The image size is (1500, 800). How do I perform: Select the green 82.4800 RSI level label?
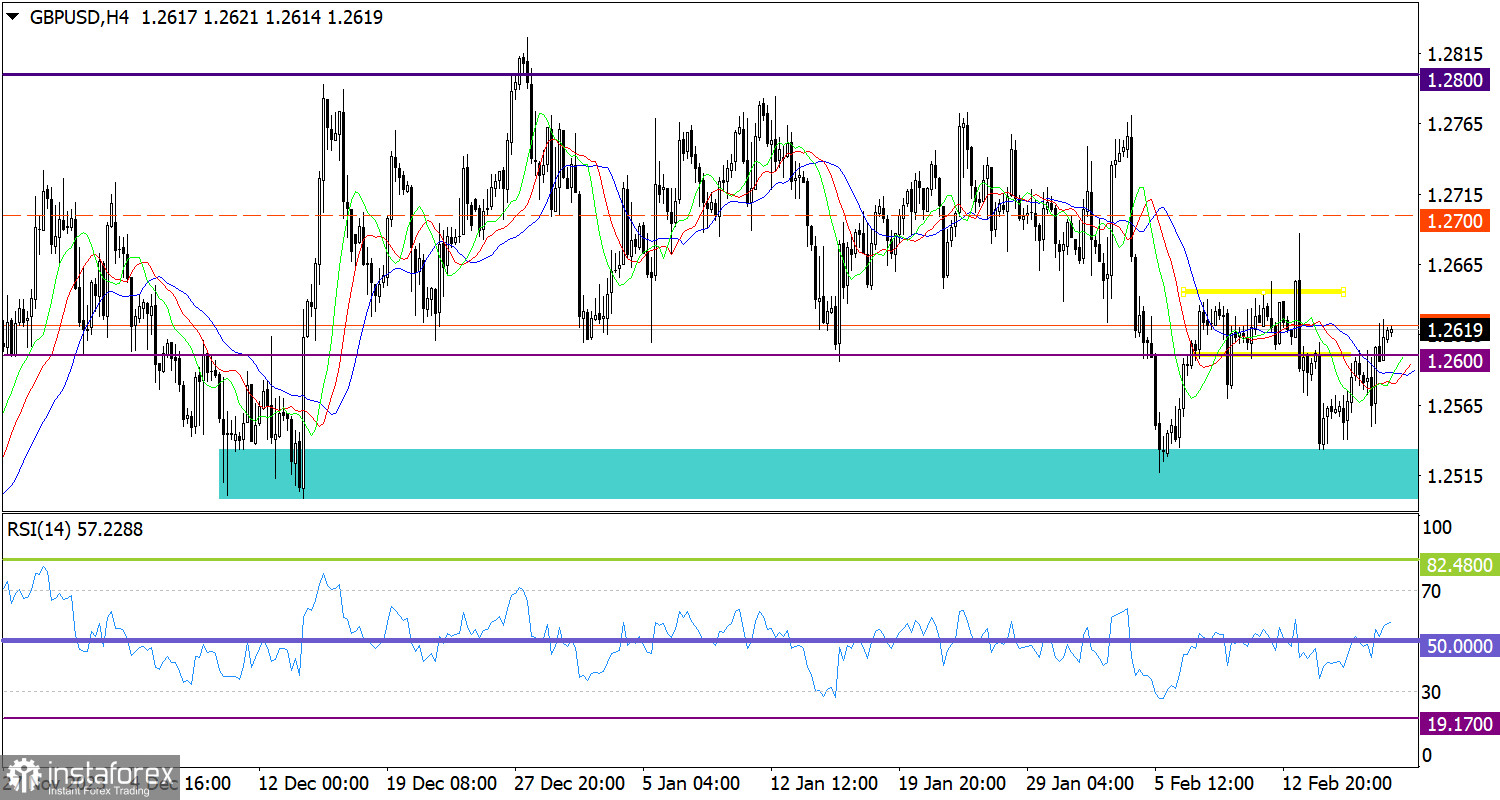(x=1458, y=566)
